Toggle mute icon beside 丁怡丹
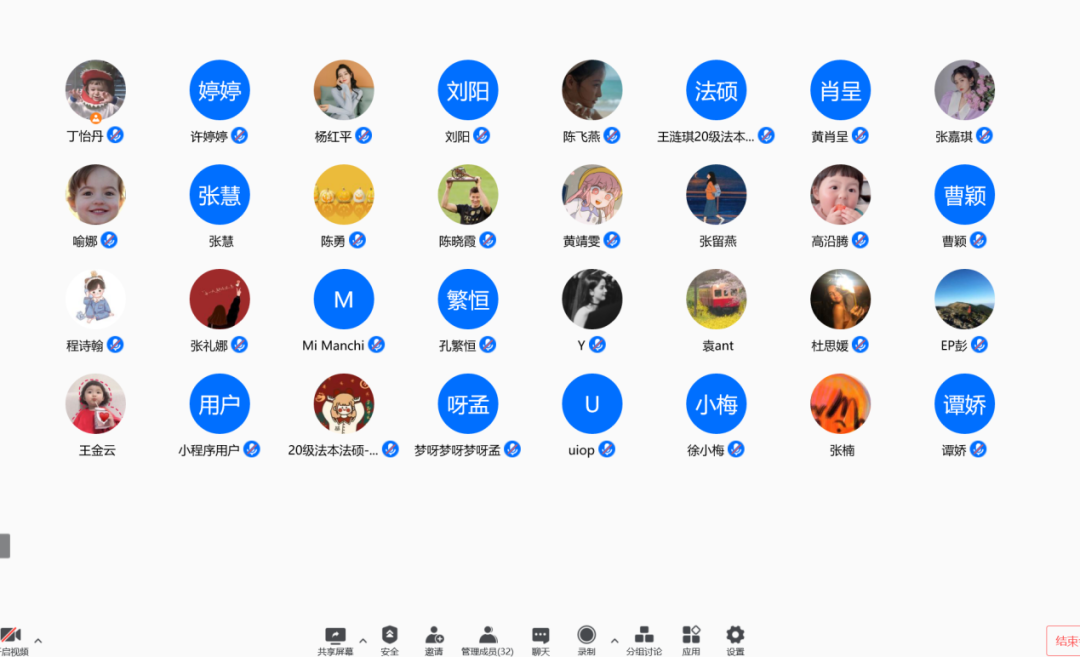 point(115,135)
